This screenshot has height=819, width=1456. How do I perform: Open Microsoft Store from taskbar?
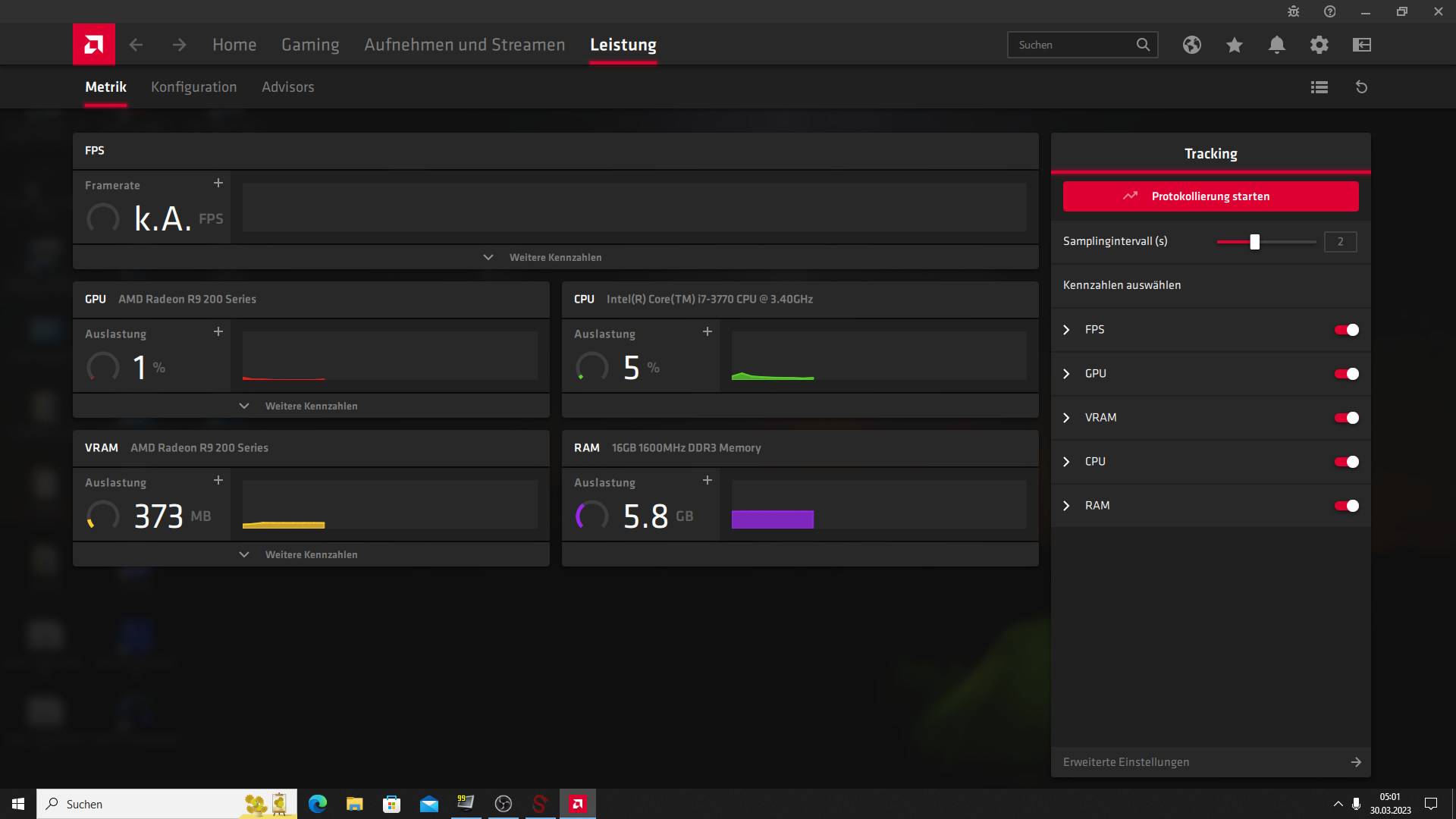[x=392, y=804]
